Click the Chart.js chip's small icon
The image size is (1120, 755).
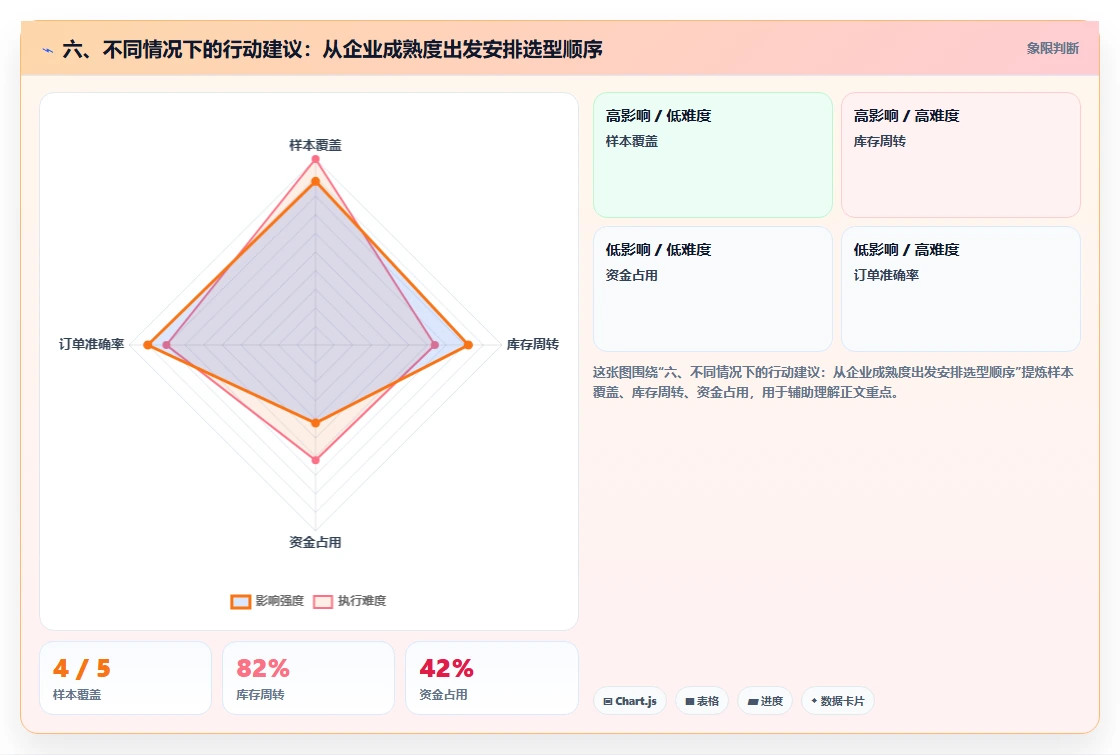click(x=608, y=701)
